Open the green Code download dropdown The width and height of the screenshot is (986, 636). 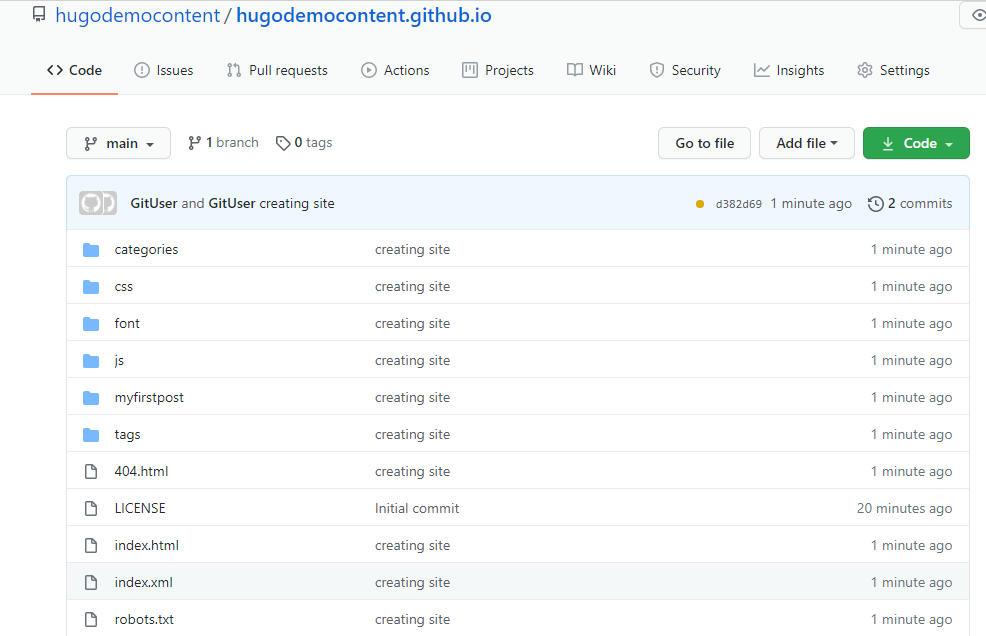point(915,142)
